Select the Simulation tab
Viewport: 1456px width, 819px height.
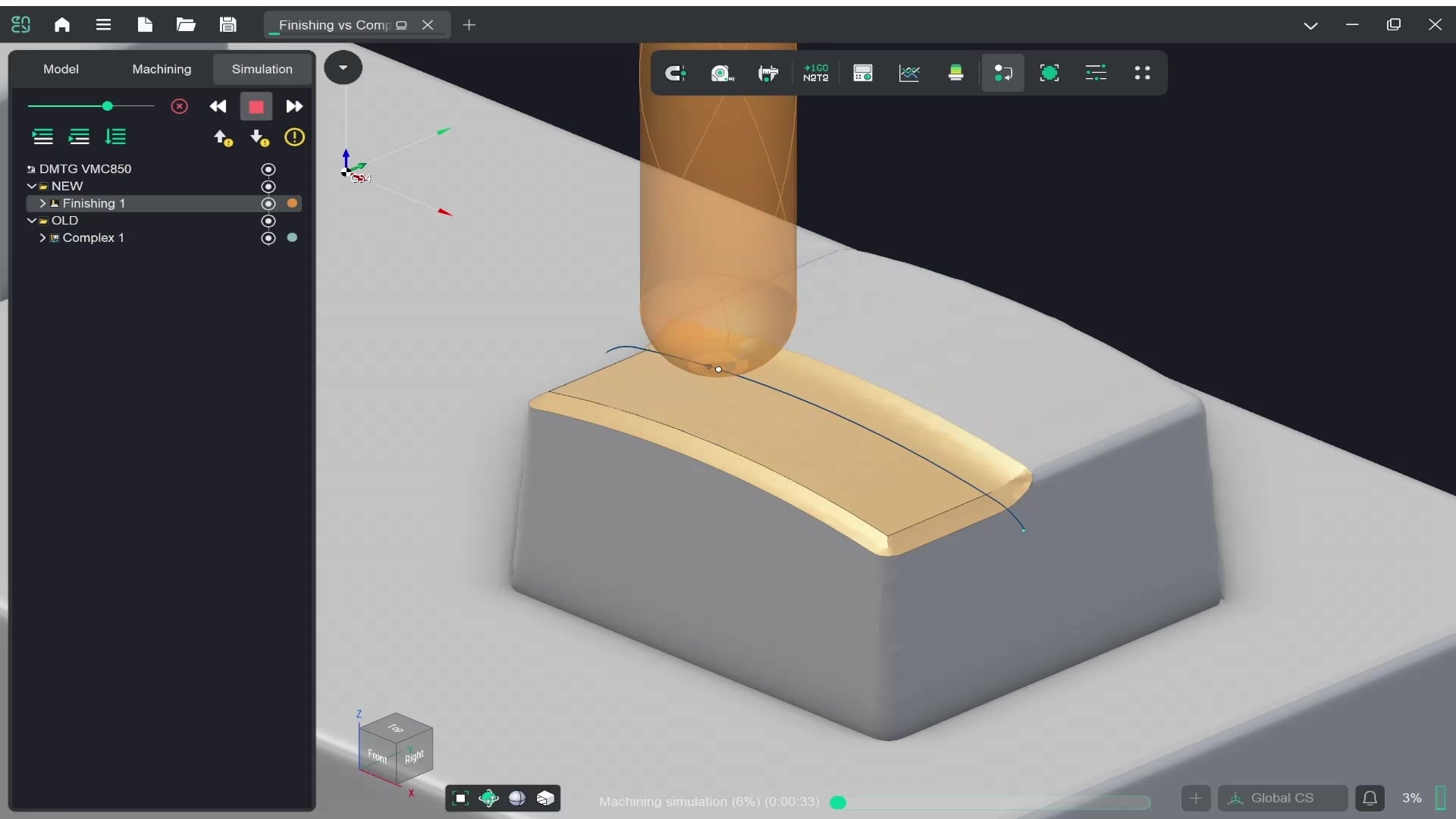[x=262, y=69]
